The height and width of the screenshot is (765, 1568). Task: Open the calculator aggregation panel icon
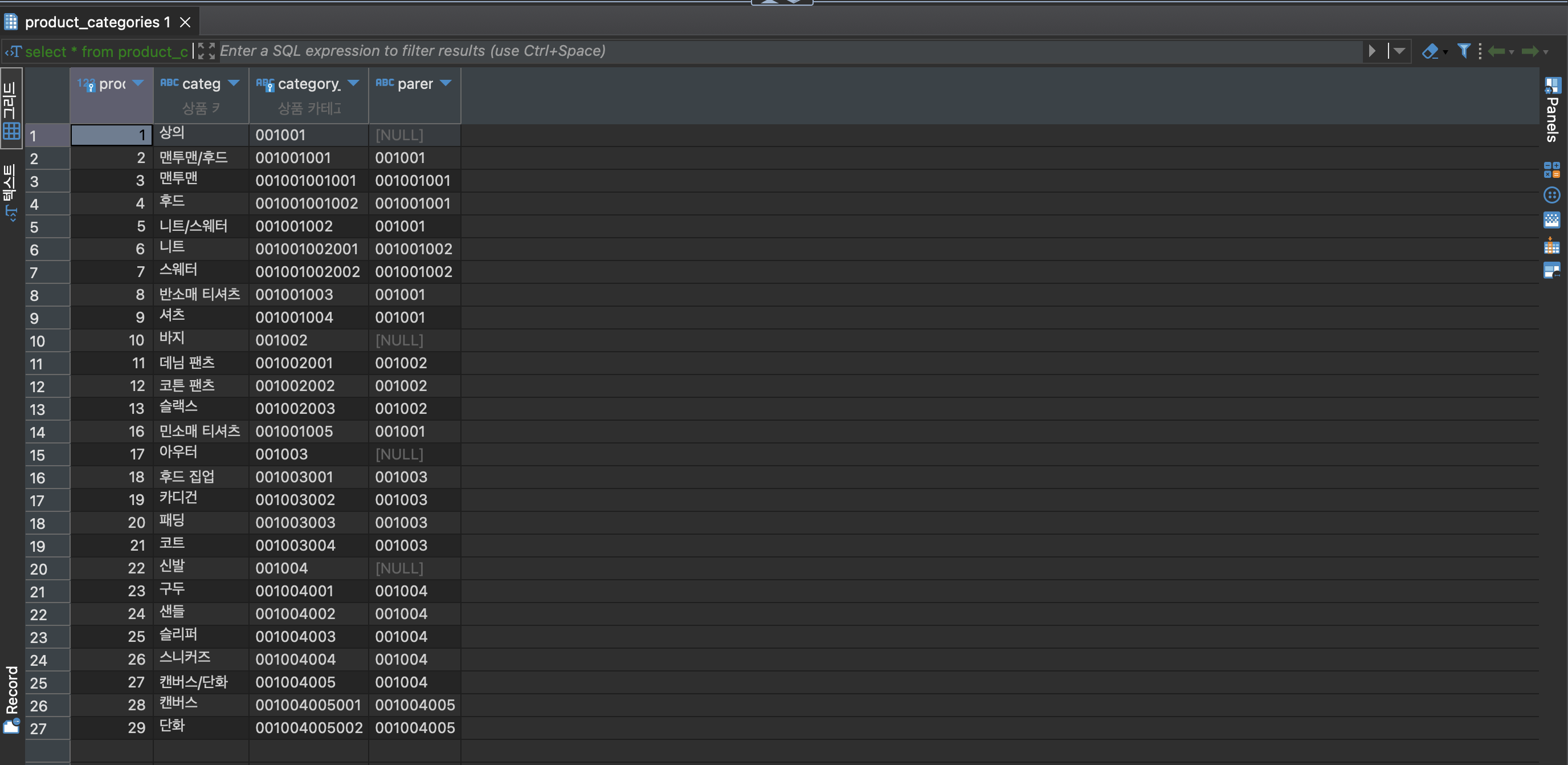(x=1551, y=169)
